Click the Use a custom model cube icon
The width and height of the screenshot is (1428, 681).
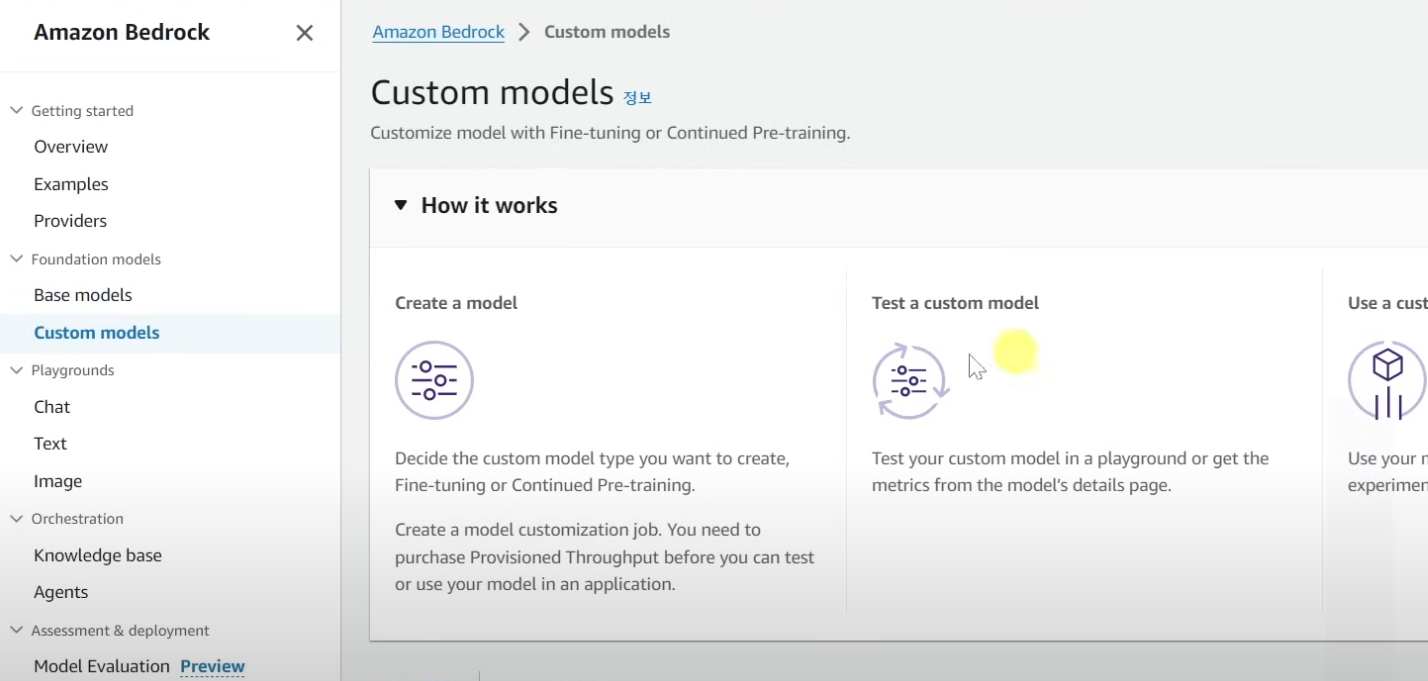(1387, 380)
